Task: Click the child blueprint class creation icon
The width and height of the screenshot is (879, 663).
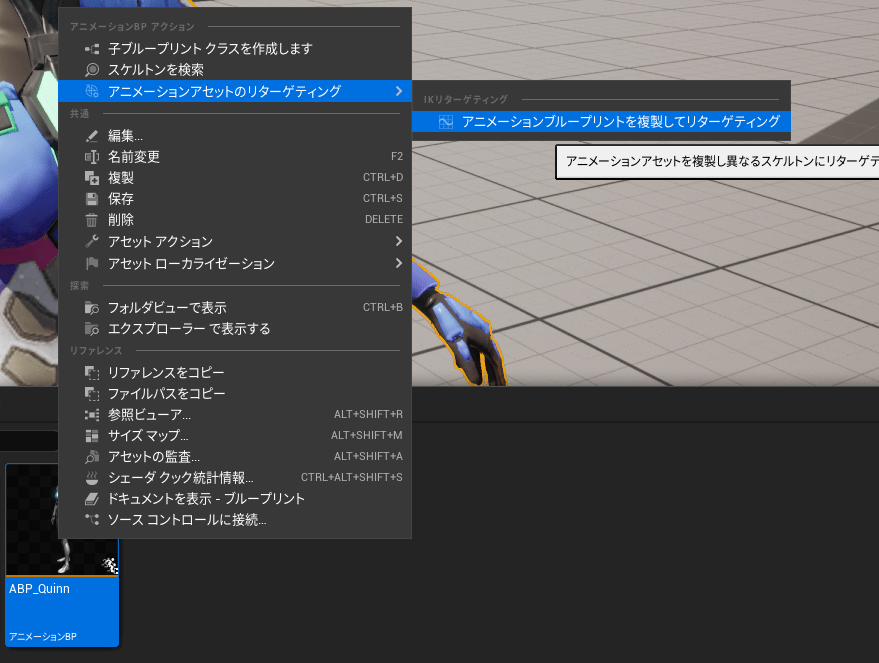Action: coord(92,49)
